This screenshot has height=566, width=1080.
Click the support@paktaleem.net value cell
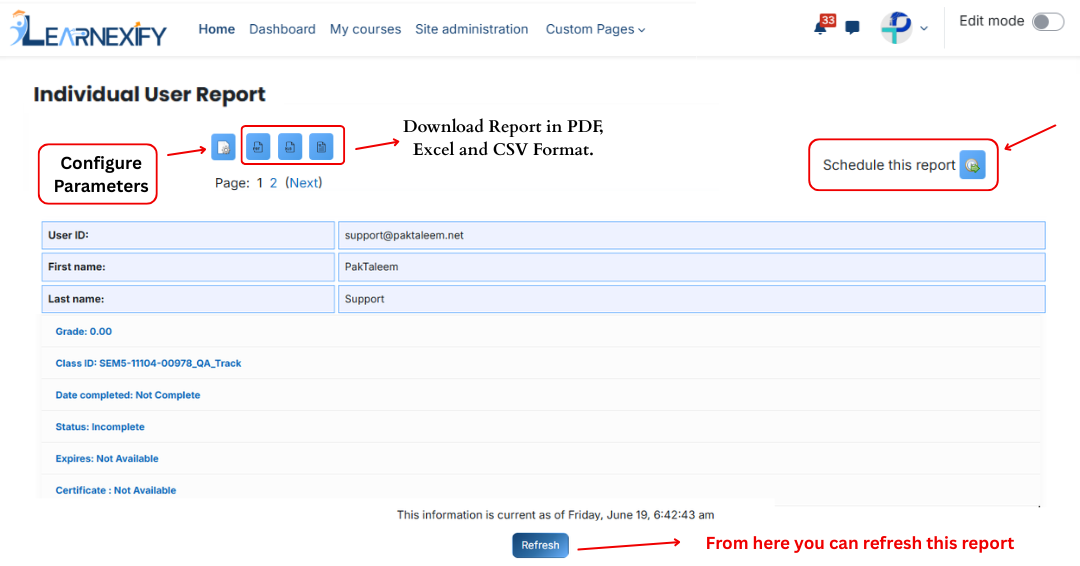point(692,235)
